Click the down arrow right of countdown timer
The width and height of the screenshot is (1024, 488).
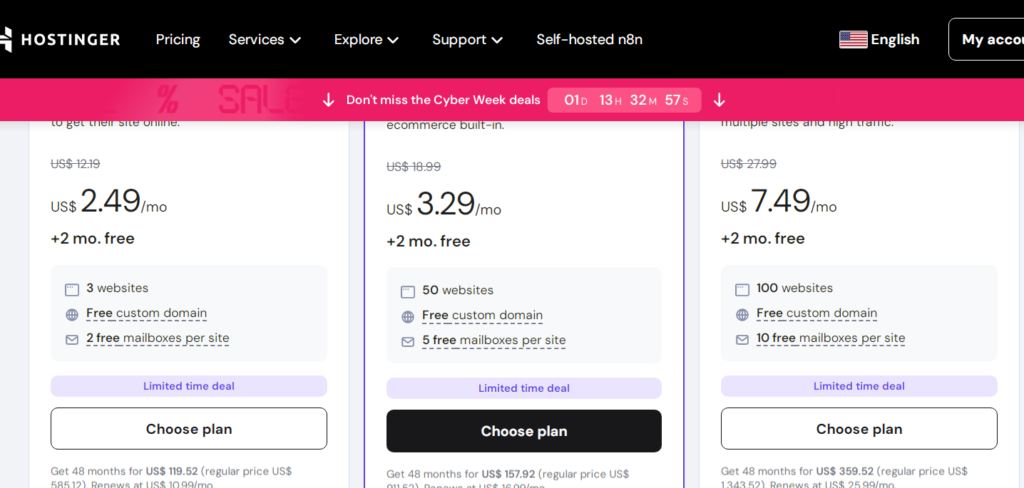[x=719, y=100]
